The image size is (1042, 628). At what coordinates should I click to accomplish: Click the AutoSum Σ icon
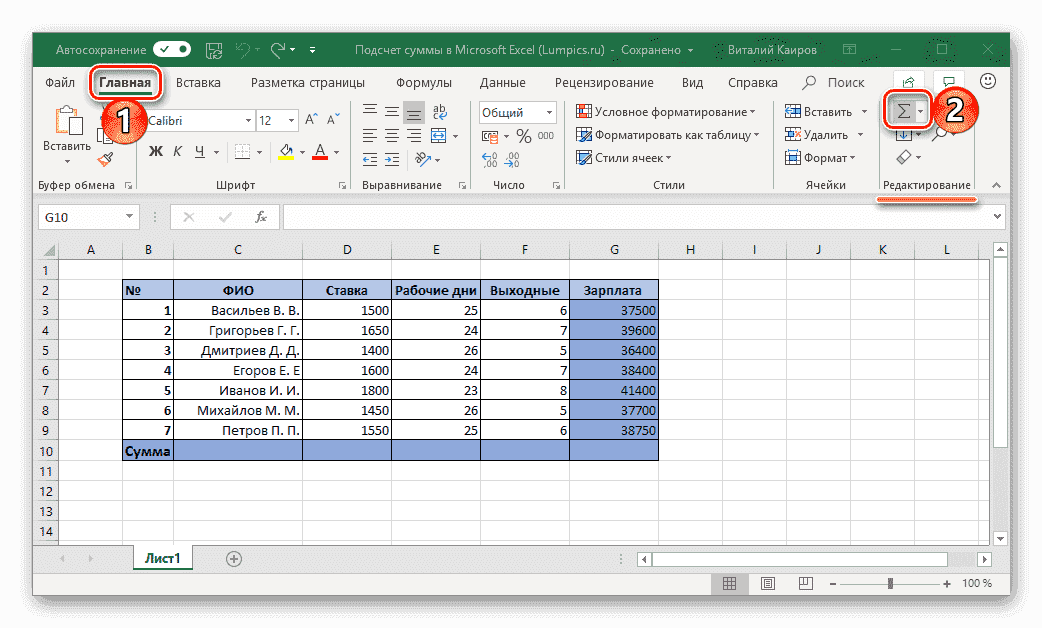902,110
